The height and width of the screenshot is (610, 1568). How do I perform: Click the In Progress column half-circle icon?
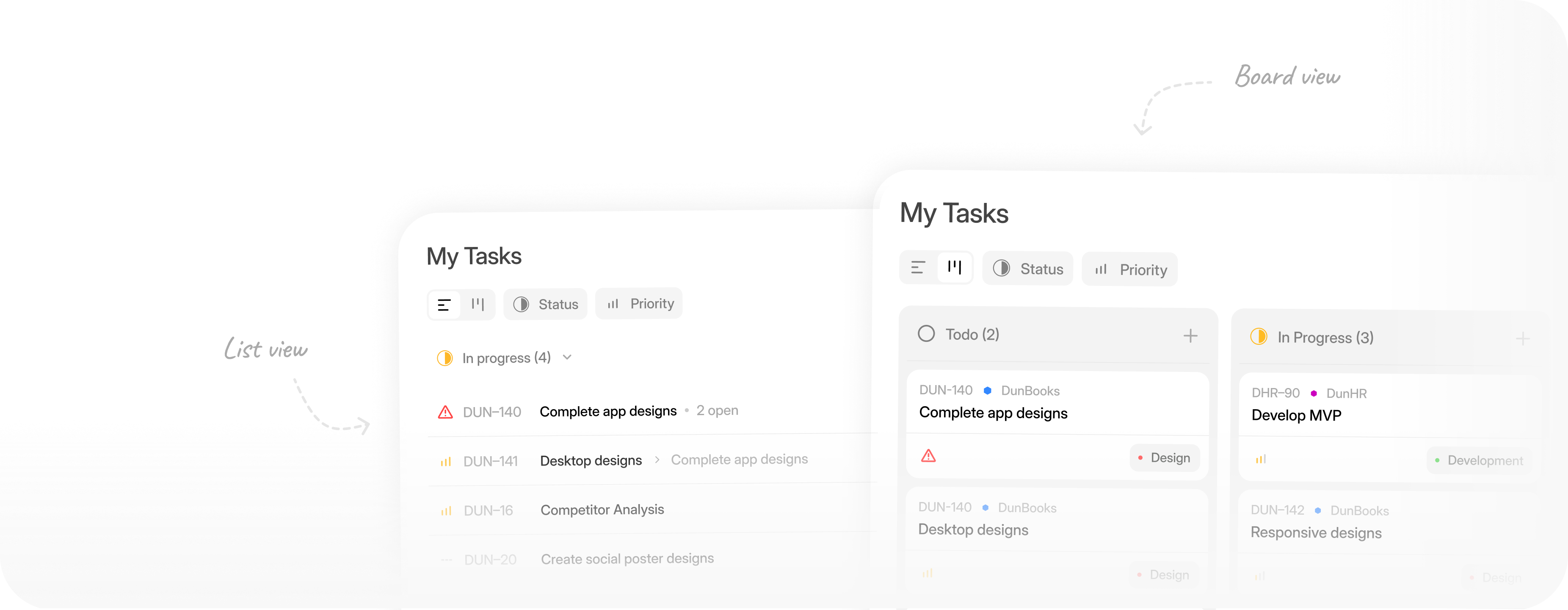1259,336
